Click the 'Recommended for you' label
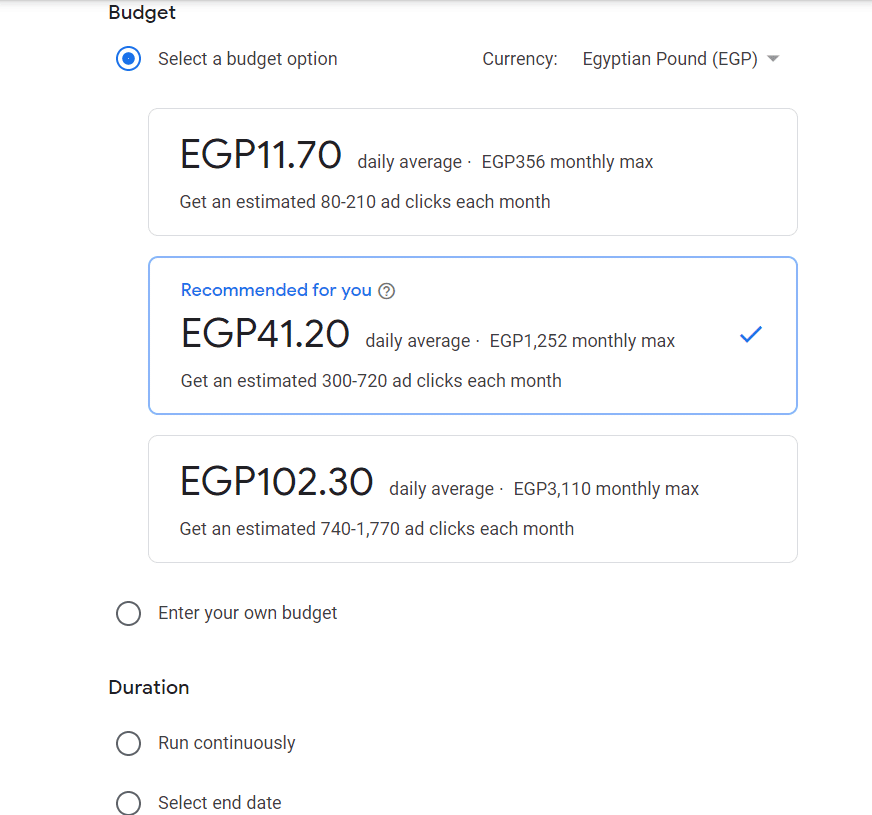Image resolution: width=872 pixels, height=815 pixels. pyautogui.click(x=276, y=290)
